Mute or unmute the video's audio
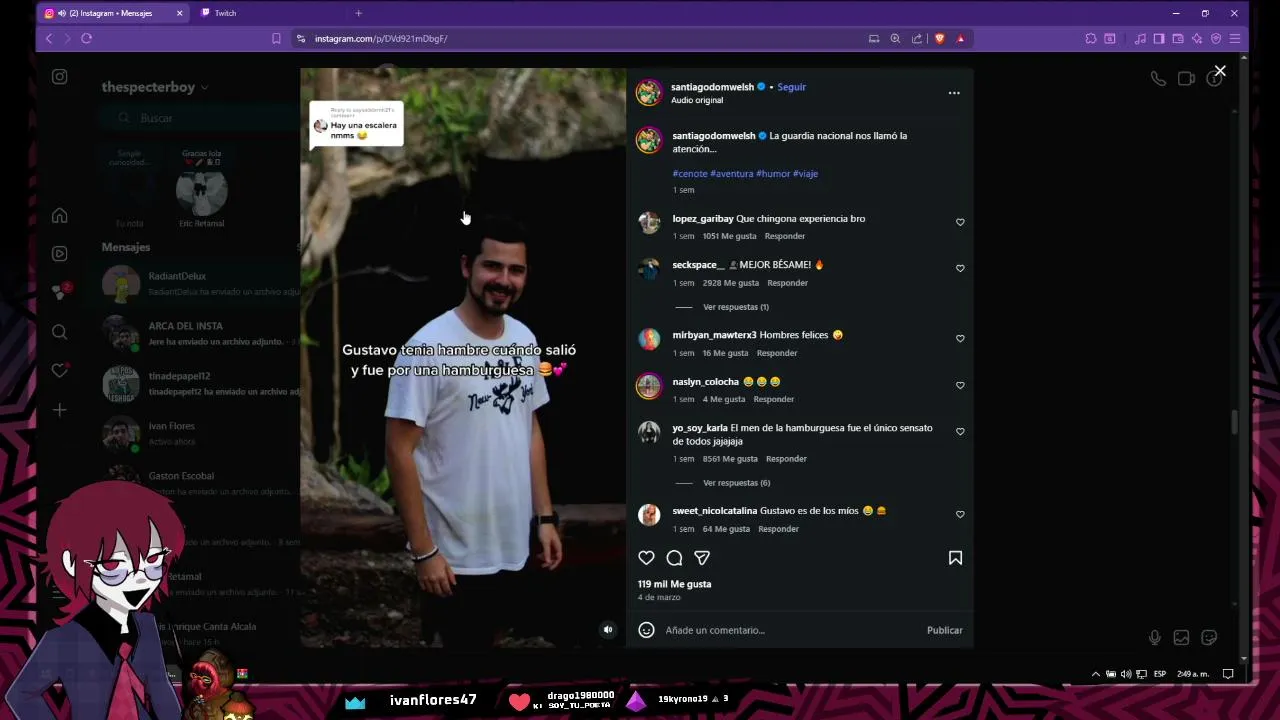The height and width of the screenshot is (720, 1280). (x=607, y=629)
